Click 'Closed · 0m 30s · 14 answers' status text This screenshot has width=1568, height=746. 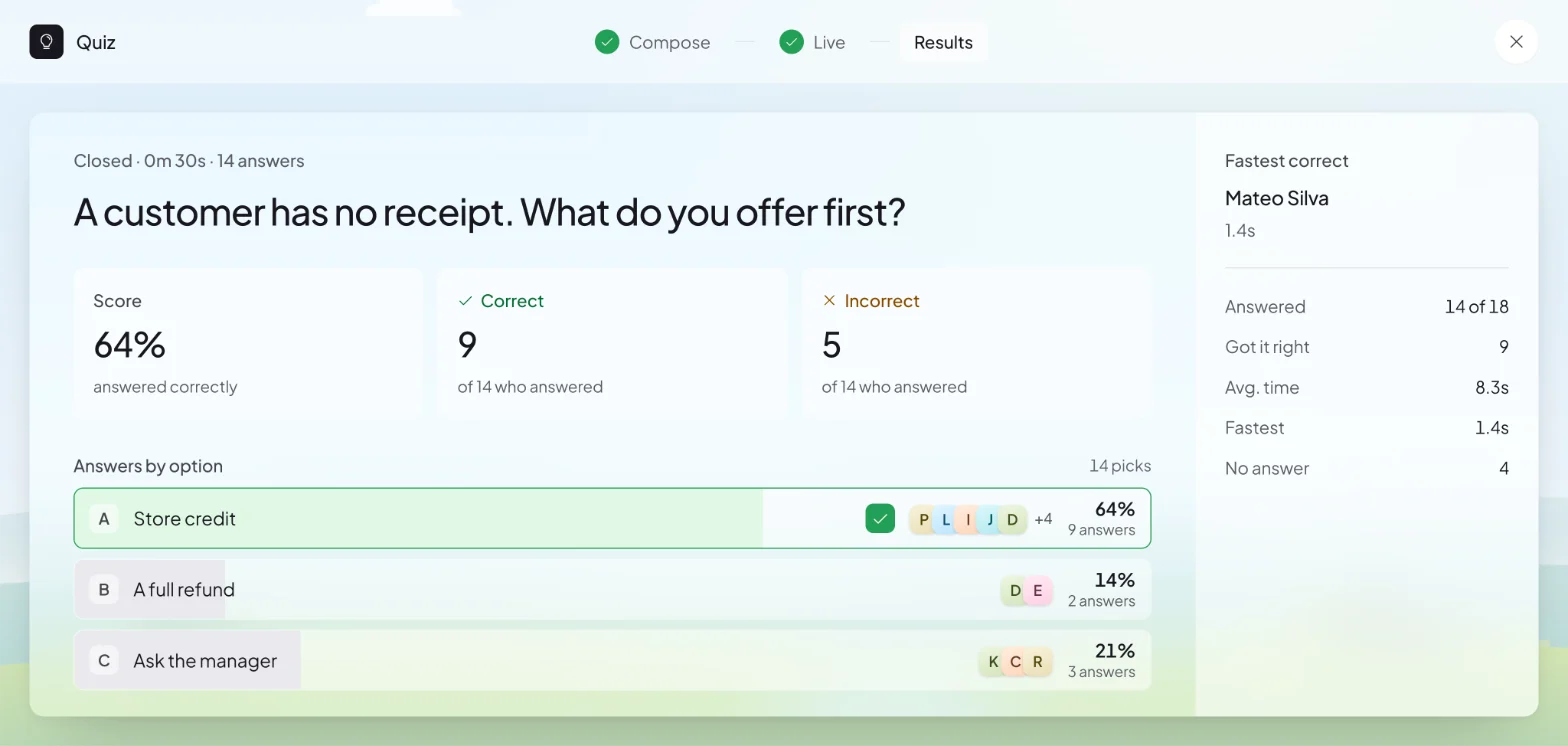tap(189, 160)
